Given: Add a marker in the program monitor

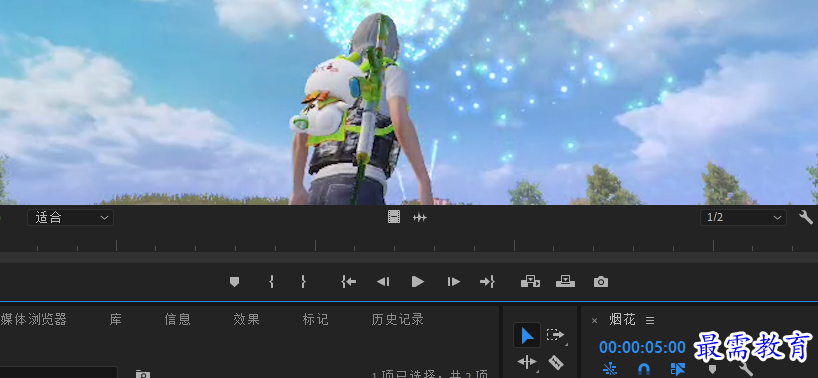Looking at the screenshot, I should click(x=235, y=282).
